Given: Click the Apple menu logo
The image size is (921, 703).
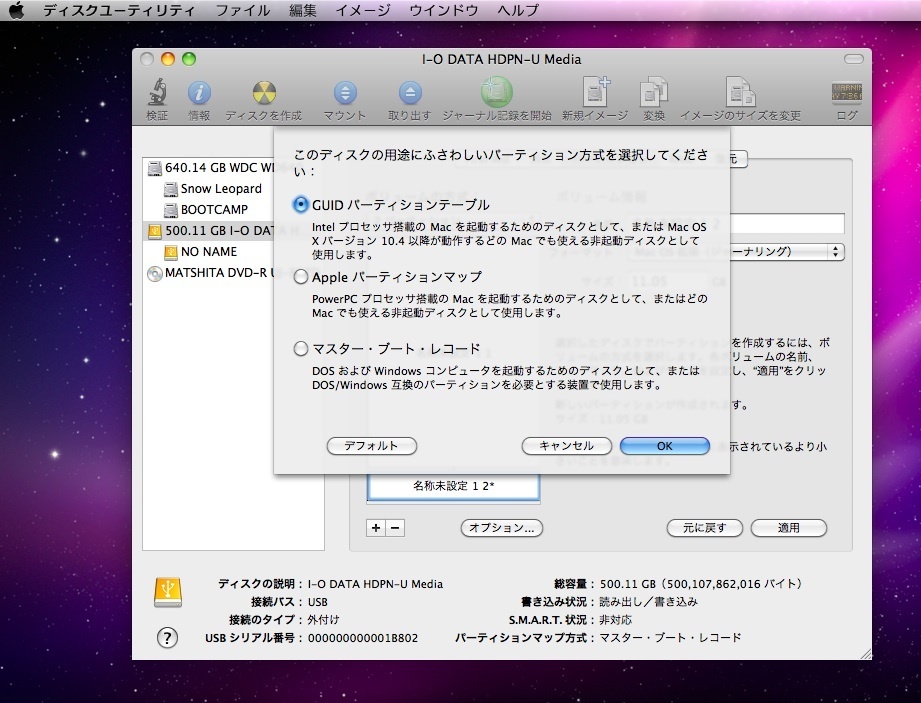Looking at the screenshot, I should click(16, 10).
